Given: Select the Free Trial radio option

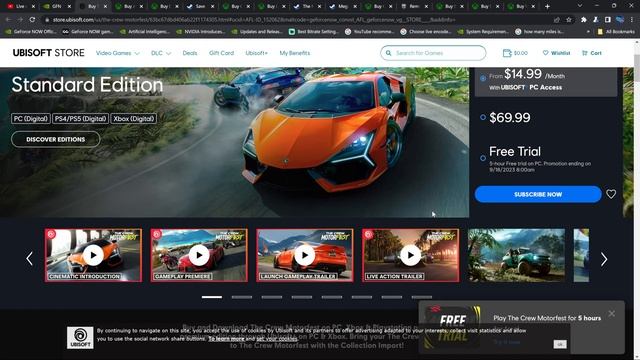Looking at the screenshot, I should pos(483,158).
